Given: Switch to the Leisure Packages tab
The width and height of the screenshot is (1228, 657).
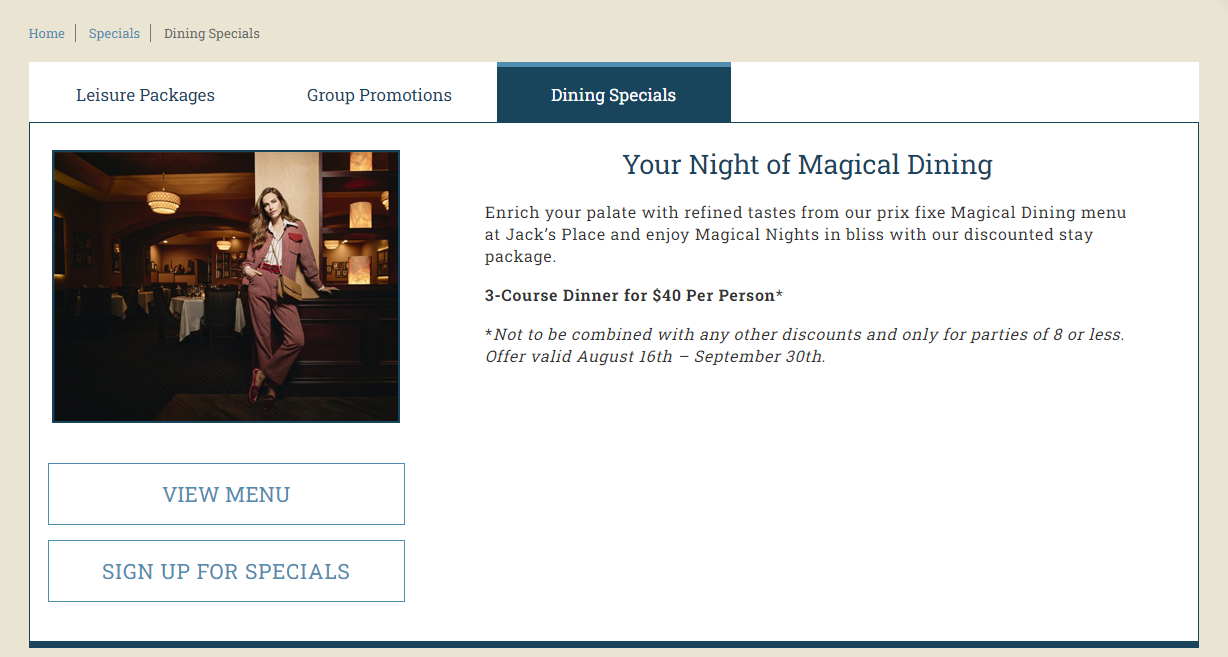Looking at the screenshot, I should pyautogui.click(x=146, y=95).
